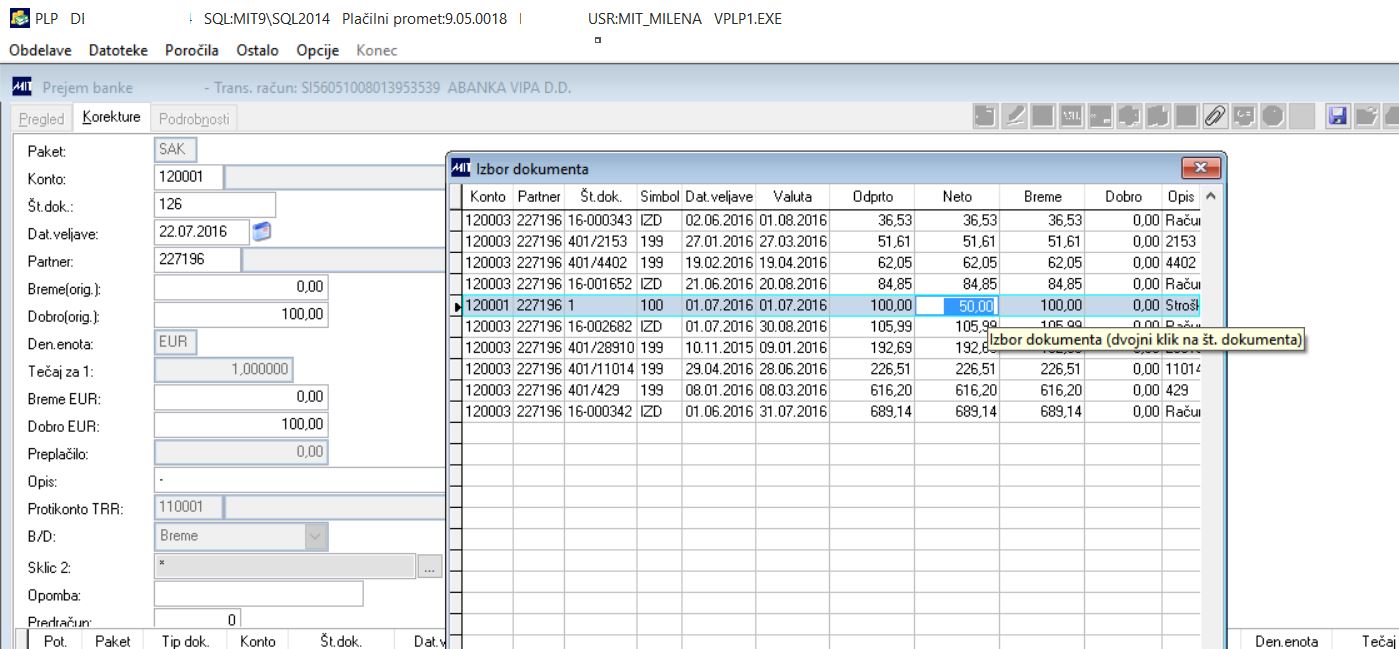Click the PLP application icon in title bar
This screenshot has height=649, width=1399.
point(19,18)
